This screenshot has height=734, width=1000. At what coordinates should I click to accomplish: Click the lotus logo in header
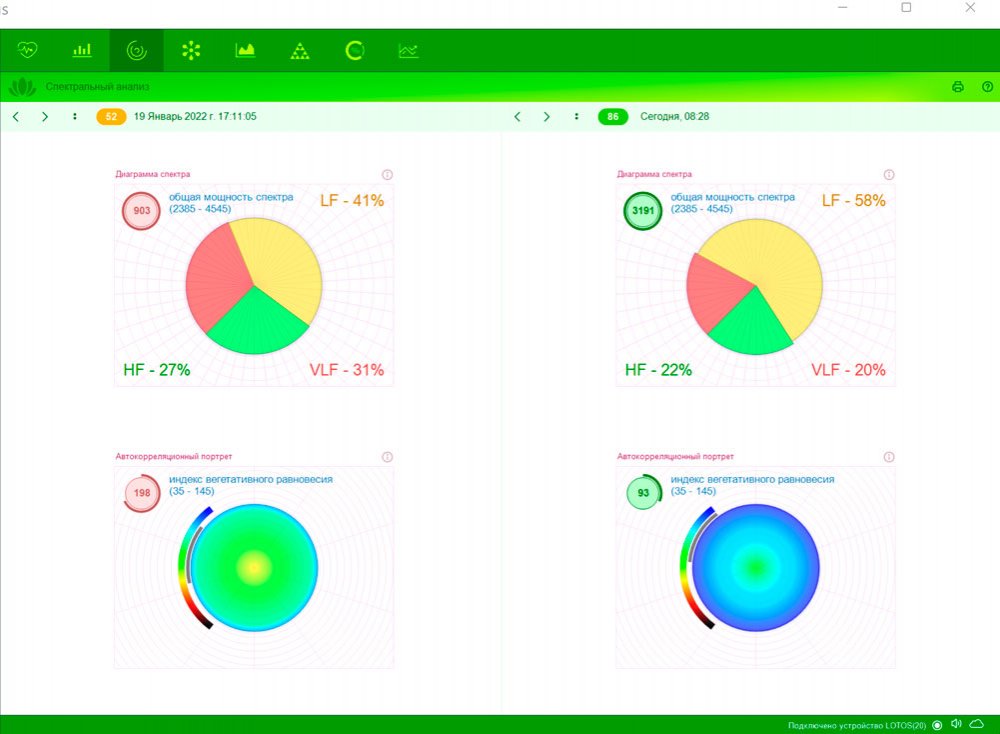[22, 87]
